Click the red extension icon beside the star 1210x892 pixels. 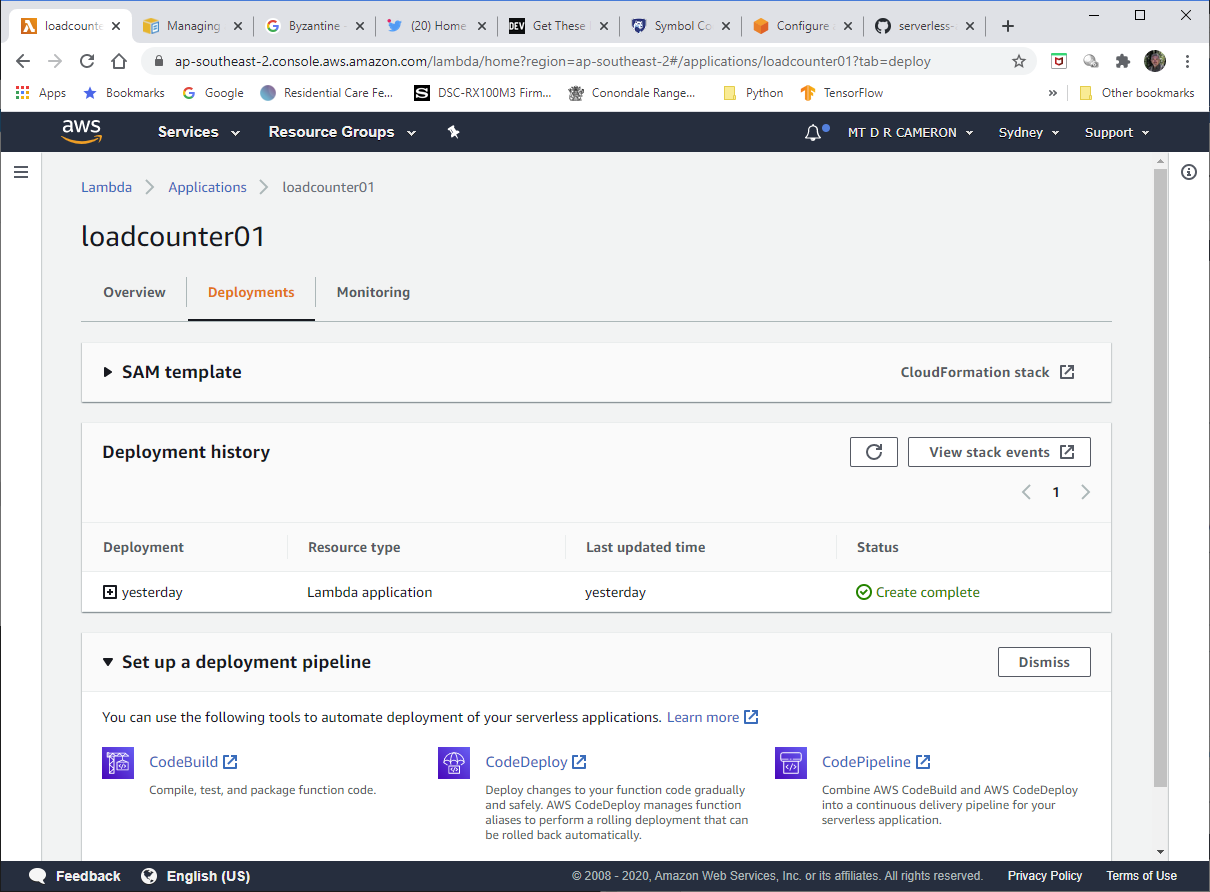coord(1058,61)
